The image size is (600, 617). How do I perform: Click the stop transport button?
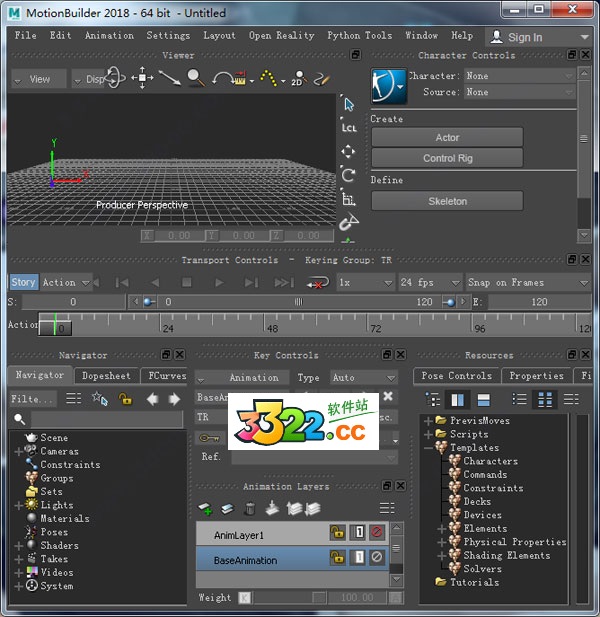(x=186, y=283)
